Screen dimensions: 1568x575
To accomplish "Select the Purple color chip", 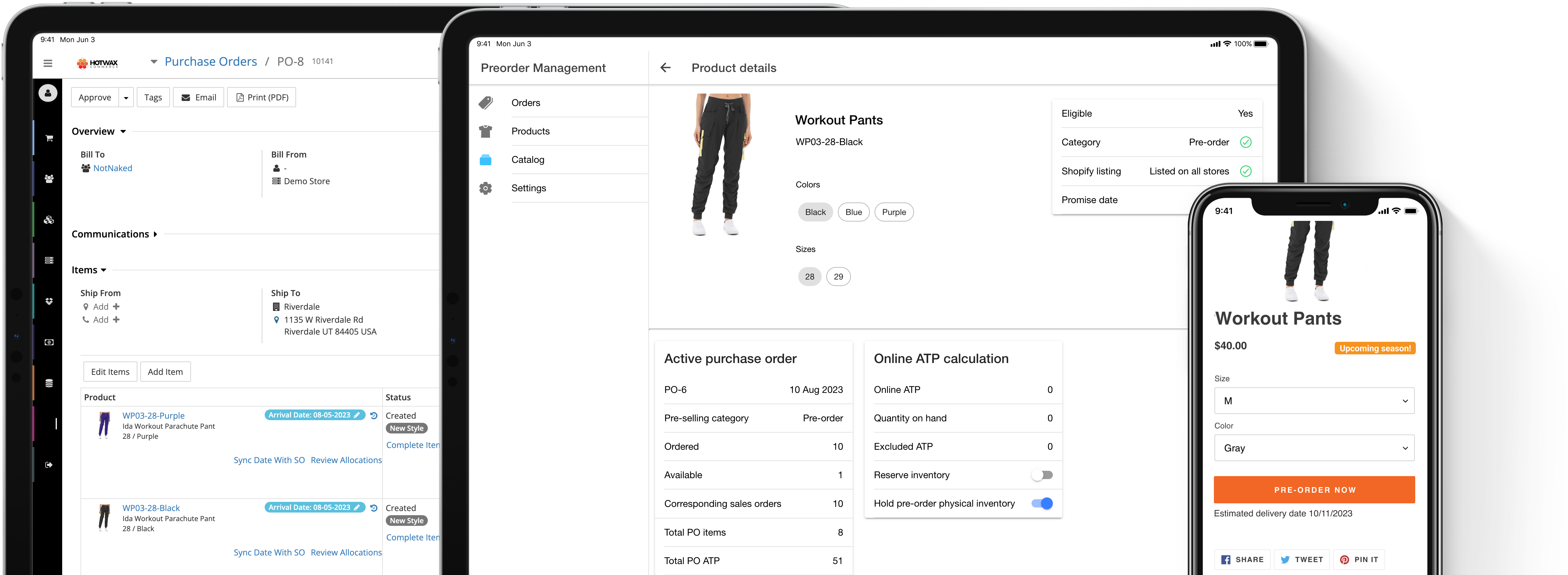I will point(894,212).
